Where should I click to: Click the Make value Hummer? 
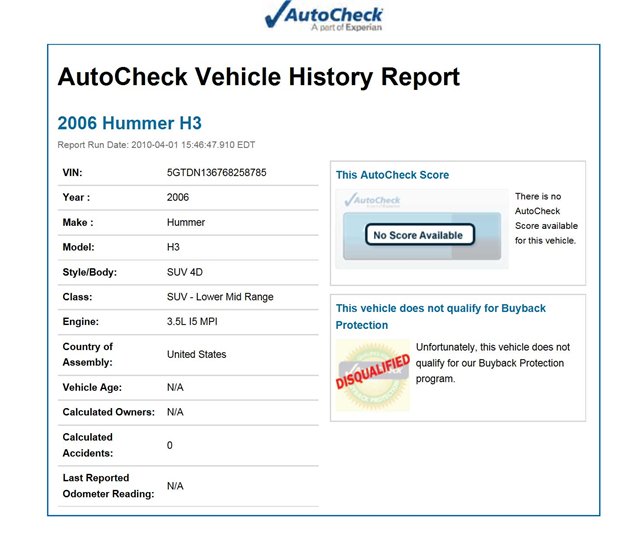click(186, 222)
